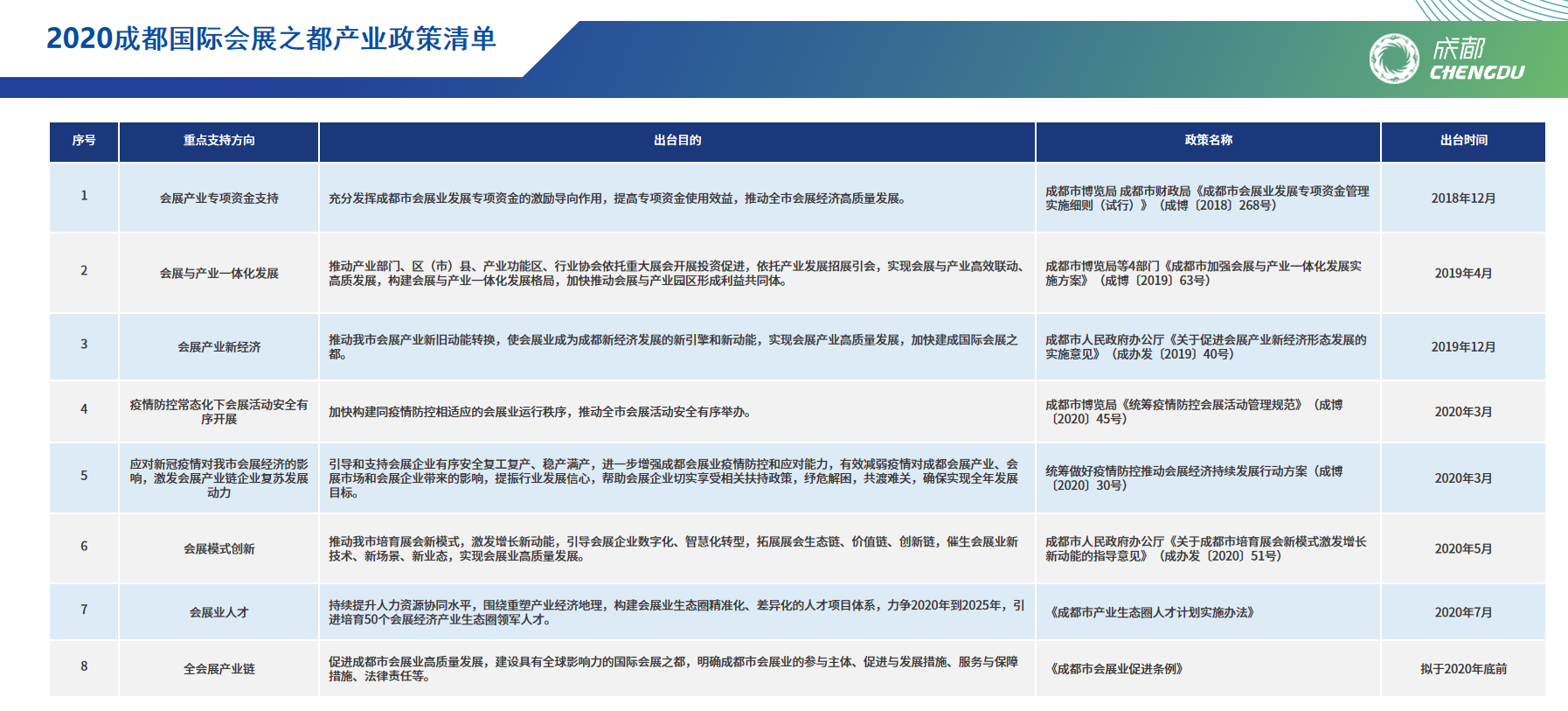Click the 出台时间 column header
Screen dimensions: 1568x711
coord(1464,140)
